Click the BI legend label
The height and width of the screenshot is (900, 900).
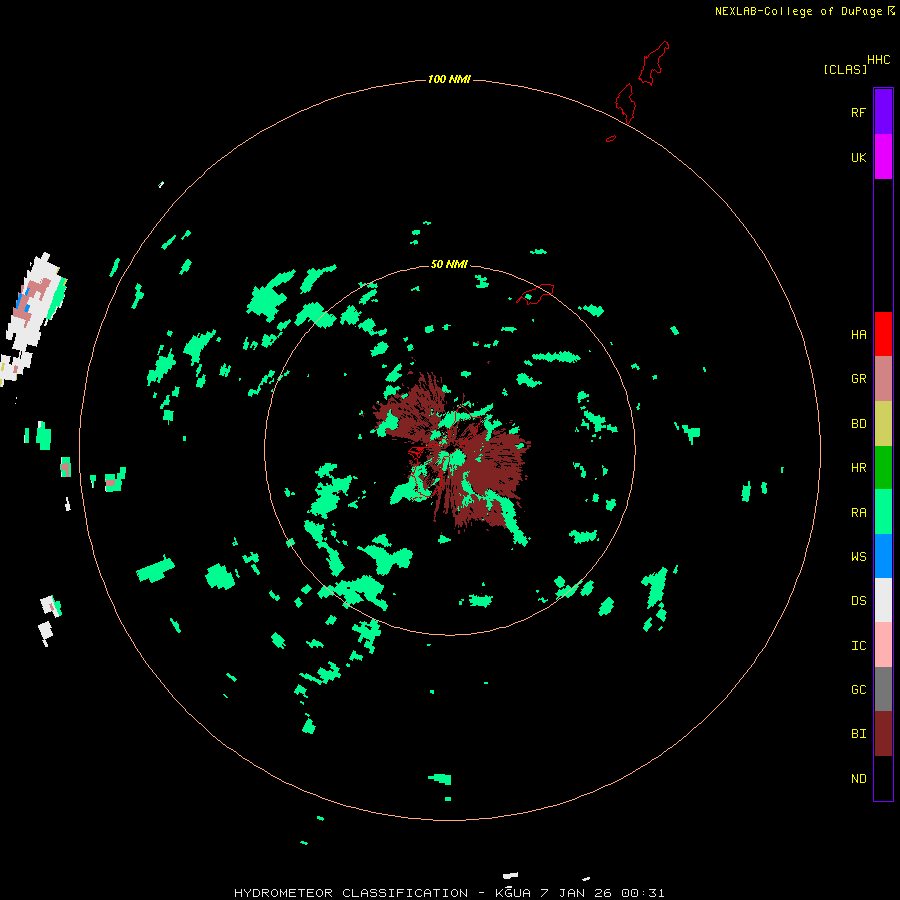(x=858, y=734)
